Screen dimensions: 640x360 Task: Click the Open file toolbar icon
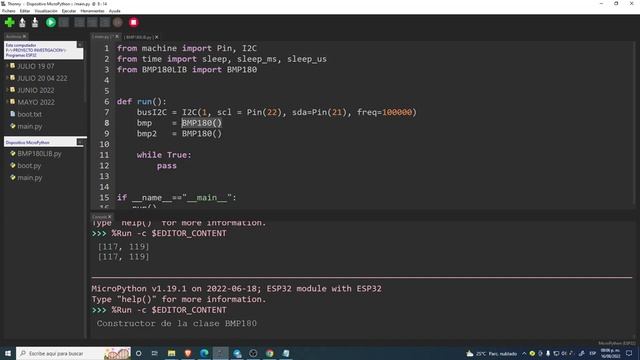tap(22, 22)
